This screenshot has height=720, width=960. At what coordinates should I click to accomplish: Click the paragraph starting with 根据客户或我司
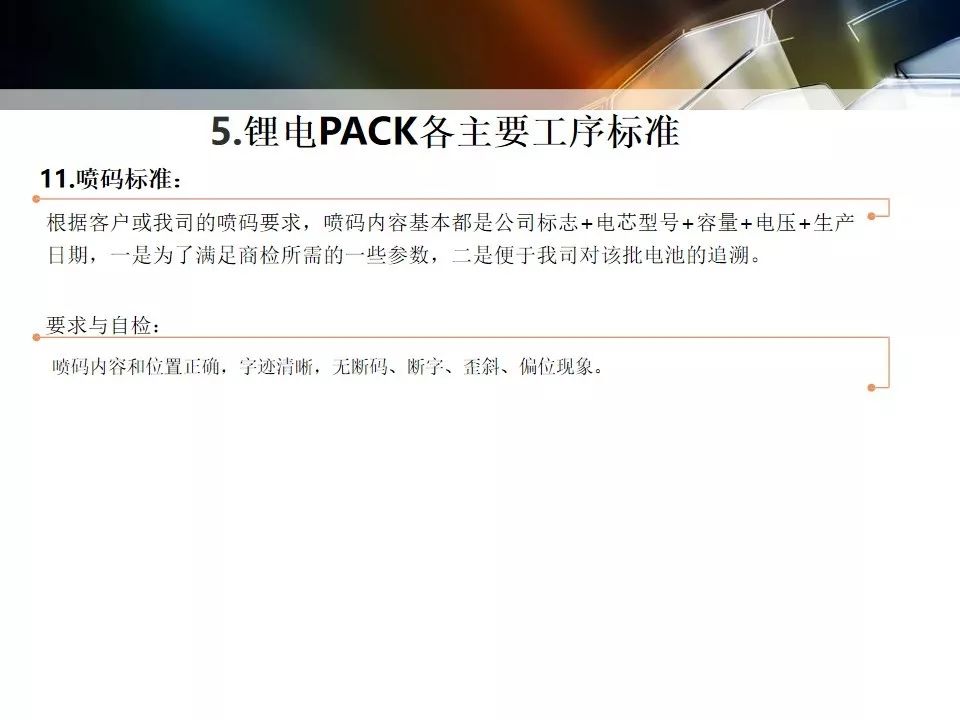click(x=451, y=239)
